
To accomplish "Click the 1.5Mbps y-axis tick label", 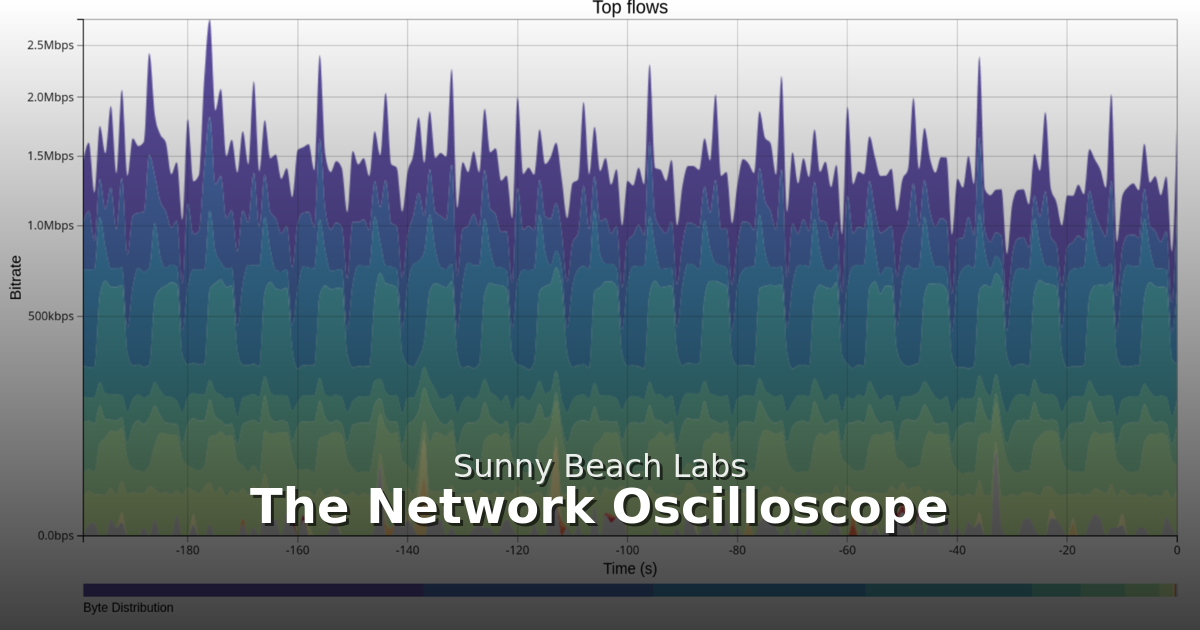I will point(51,156).
